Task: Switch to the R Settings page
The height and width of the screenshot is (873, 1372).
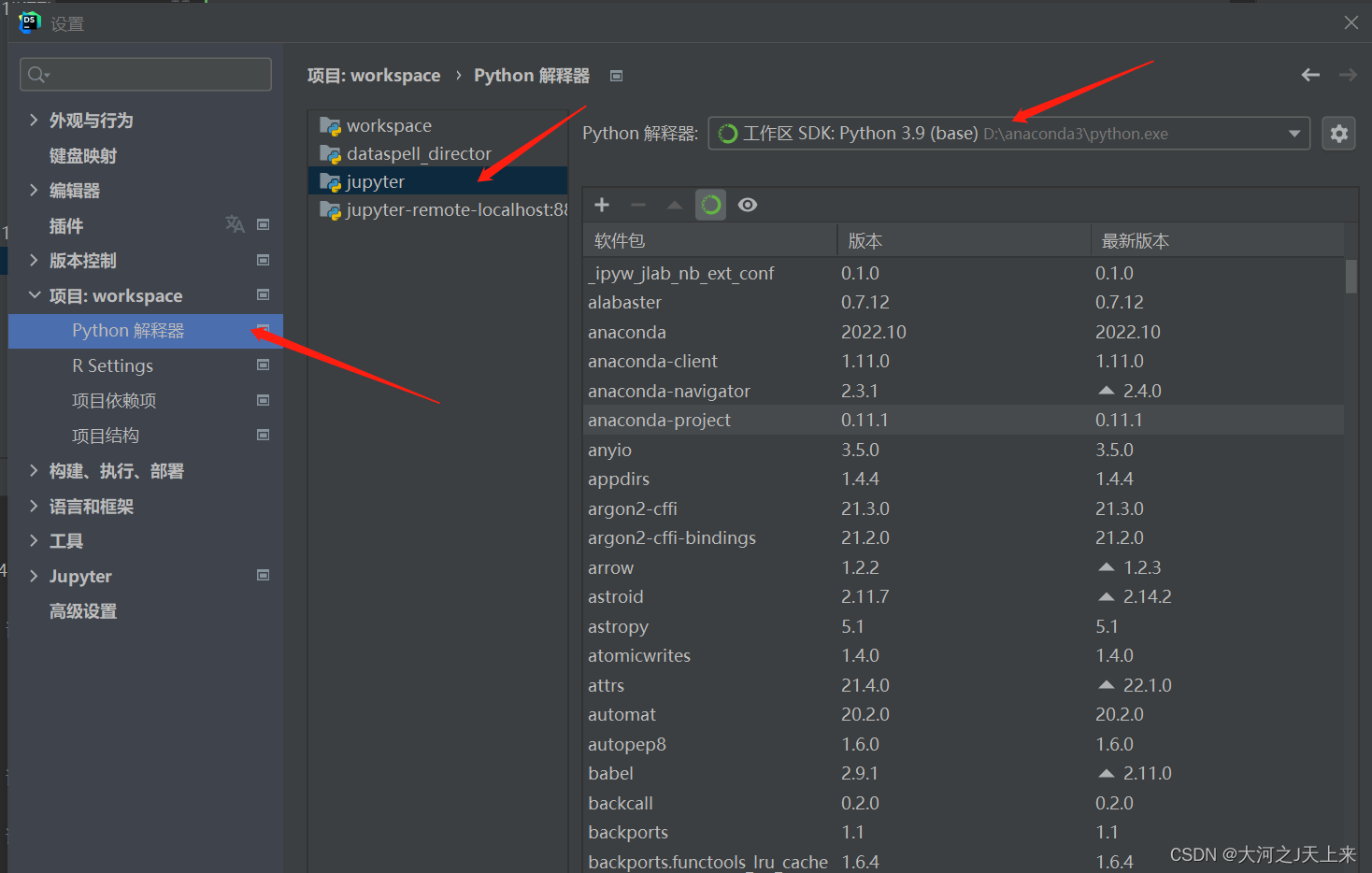Action: 112,365
